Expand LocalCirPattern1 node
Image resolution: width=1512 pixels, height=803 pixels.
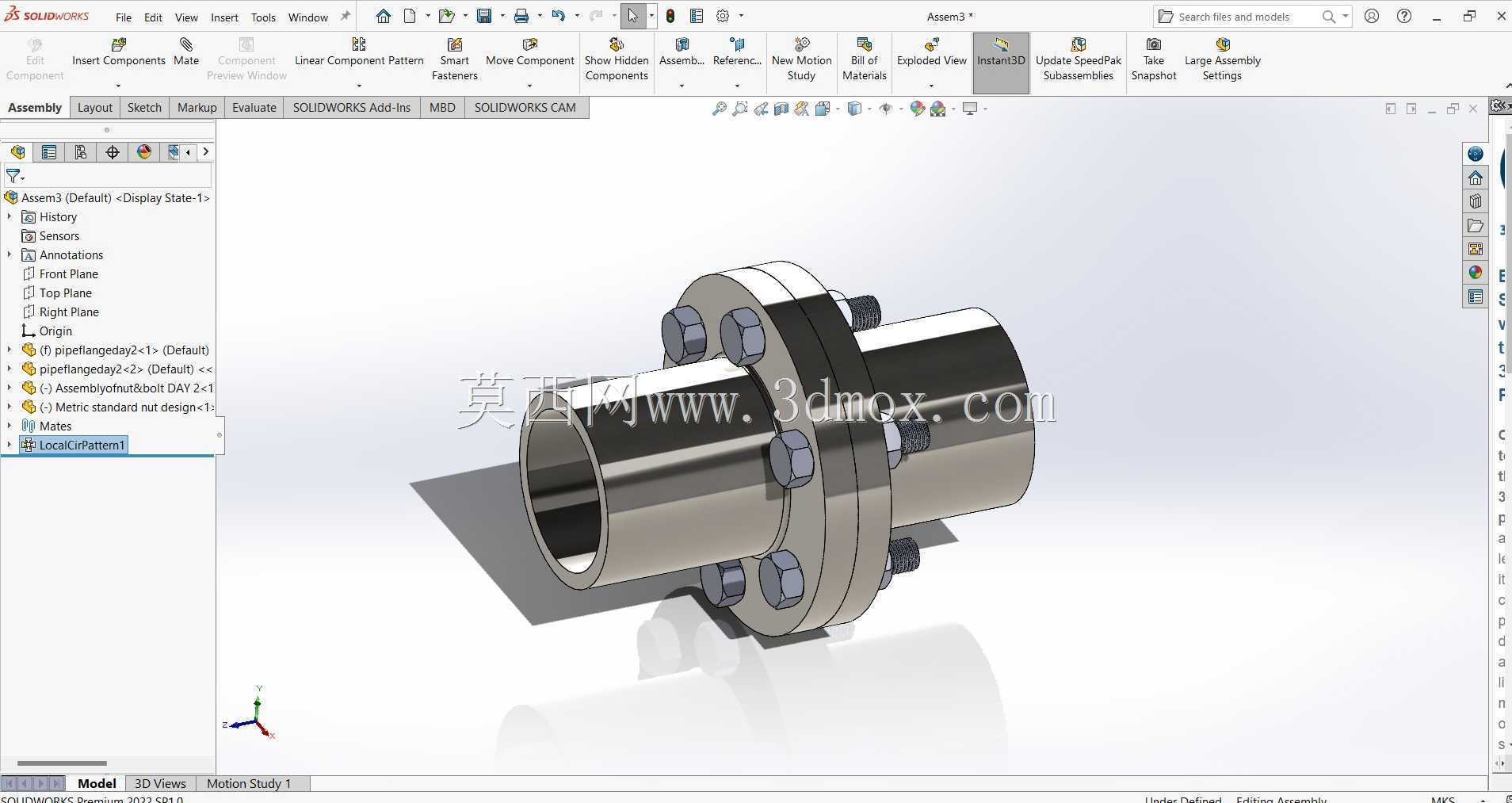[10, 445]
